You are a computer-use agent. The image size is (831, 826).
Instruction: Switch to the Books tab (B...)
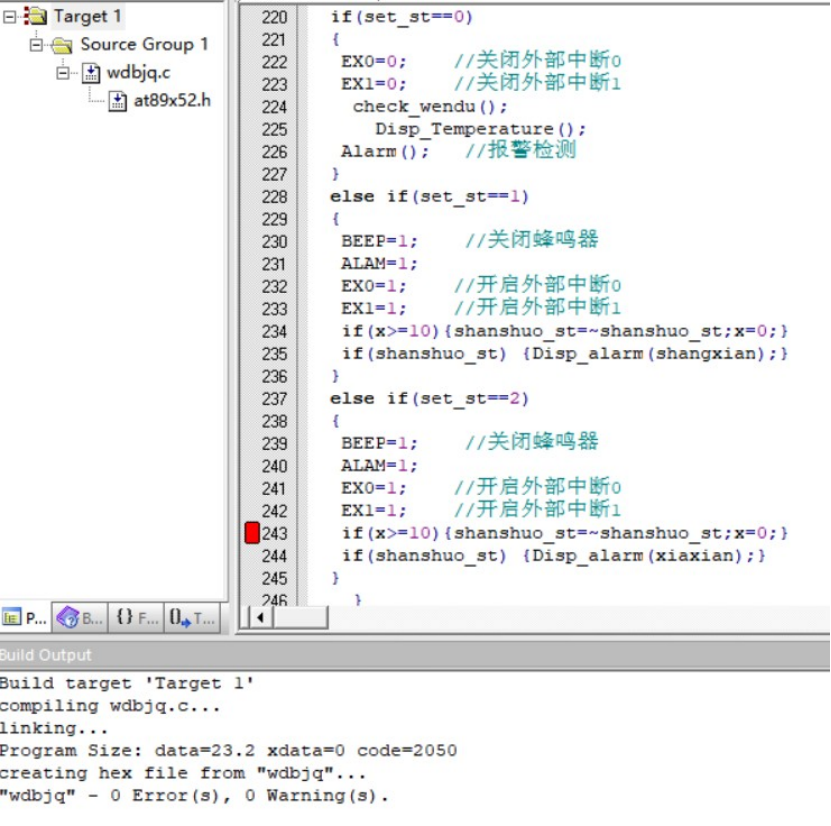pos(80,618)
